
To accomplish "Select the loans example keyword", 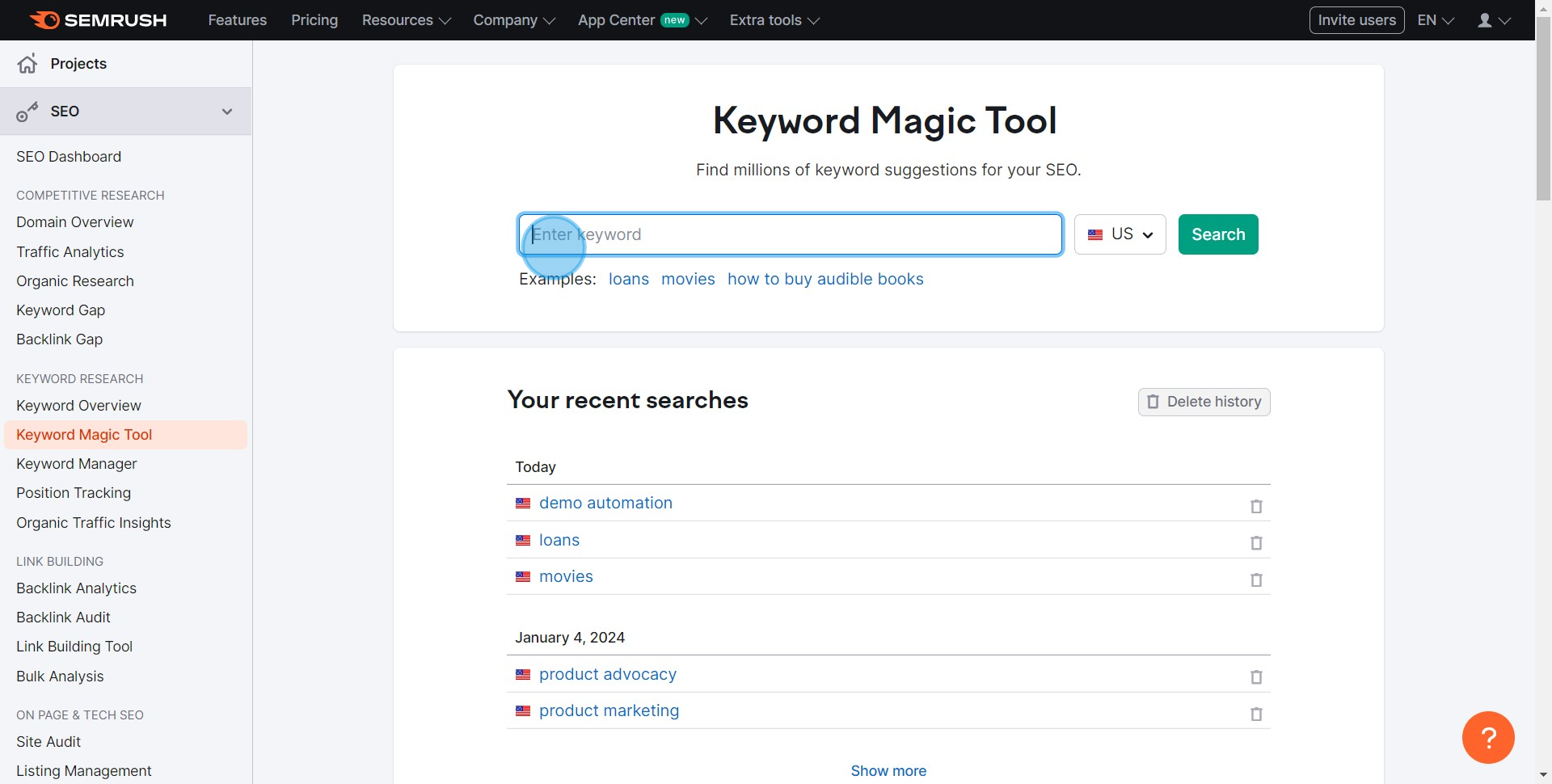I will pos(629,279).
